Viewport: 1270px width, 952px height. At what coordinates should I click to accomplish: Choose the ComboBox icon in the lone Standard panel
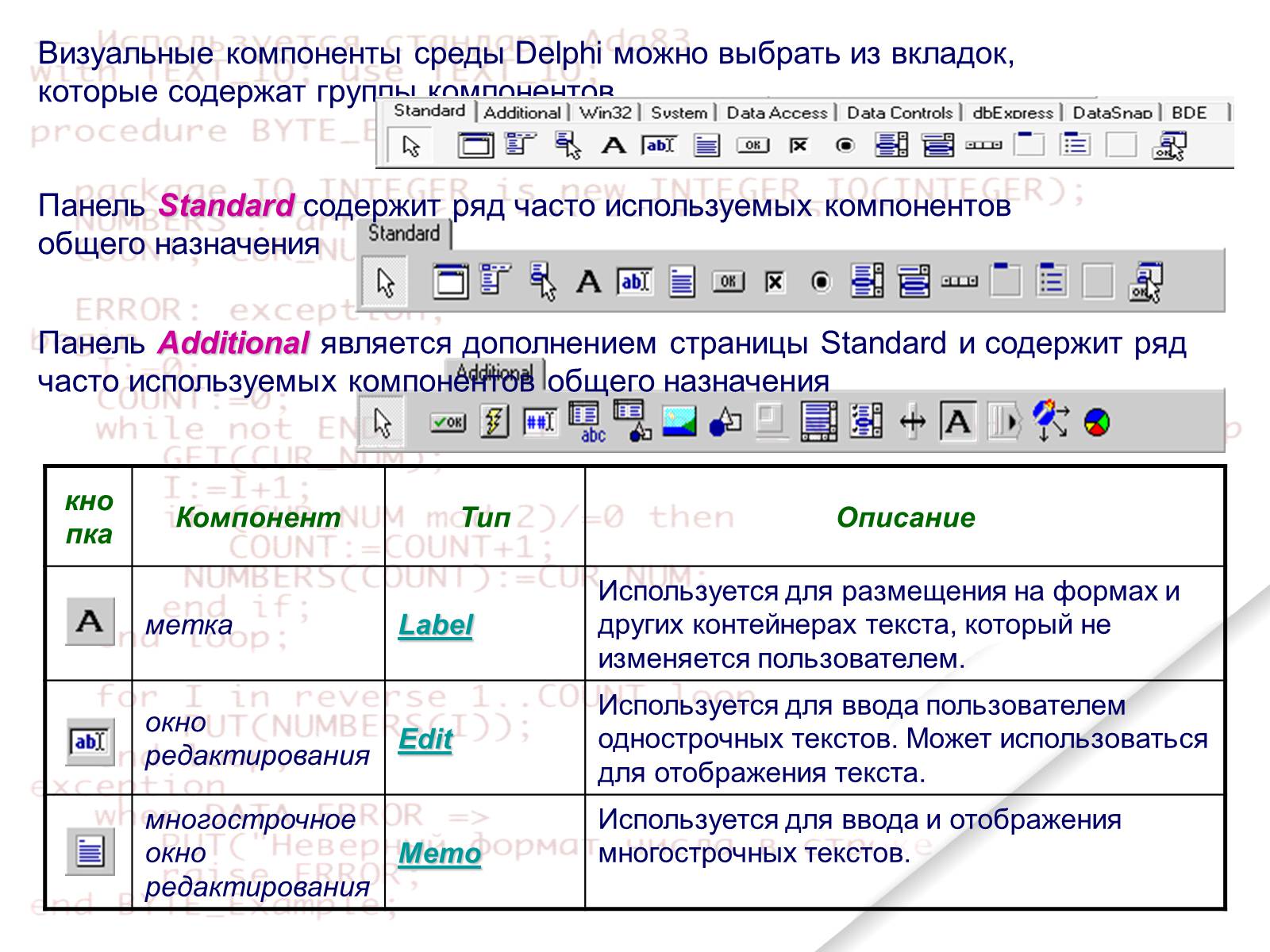coord(914,282)
